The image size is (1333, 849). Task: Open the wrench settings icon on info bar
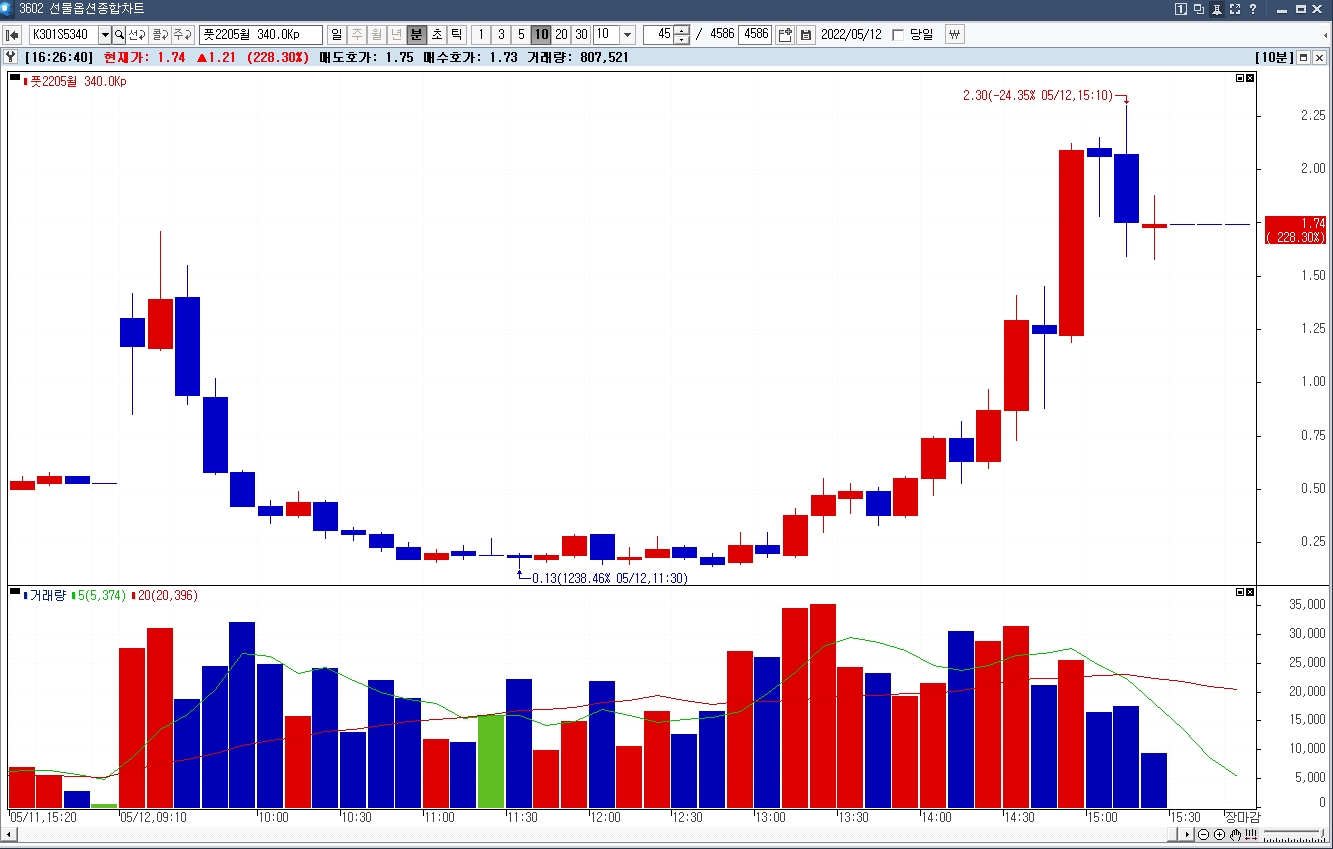[x=11, y=57]
